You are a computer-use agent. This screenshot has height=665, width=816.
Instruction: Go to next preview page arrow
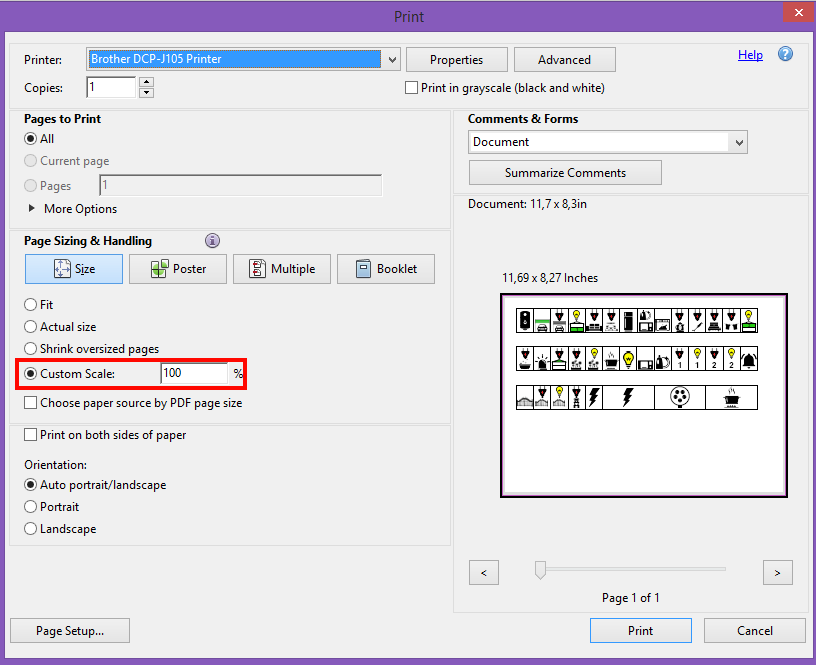click(777, 572)
